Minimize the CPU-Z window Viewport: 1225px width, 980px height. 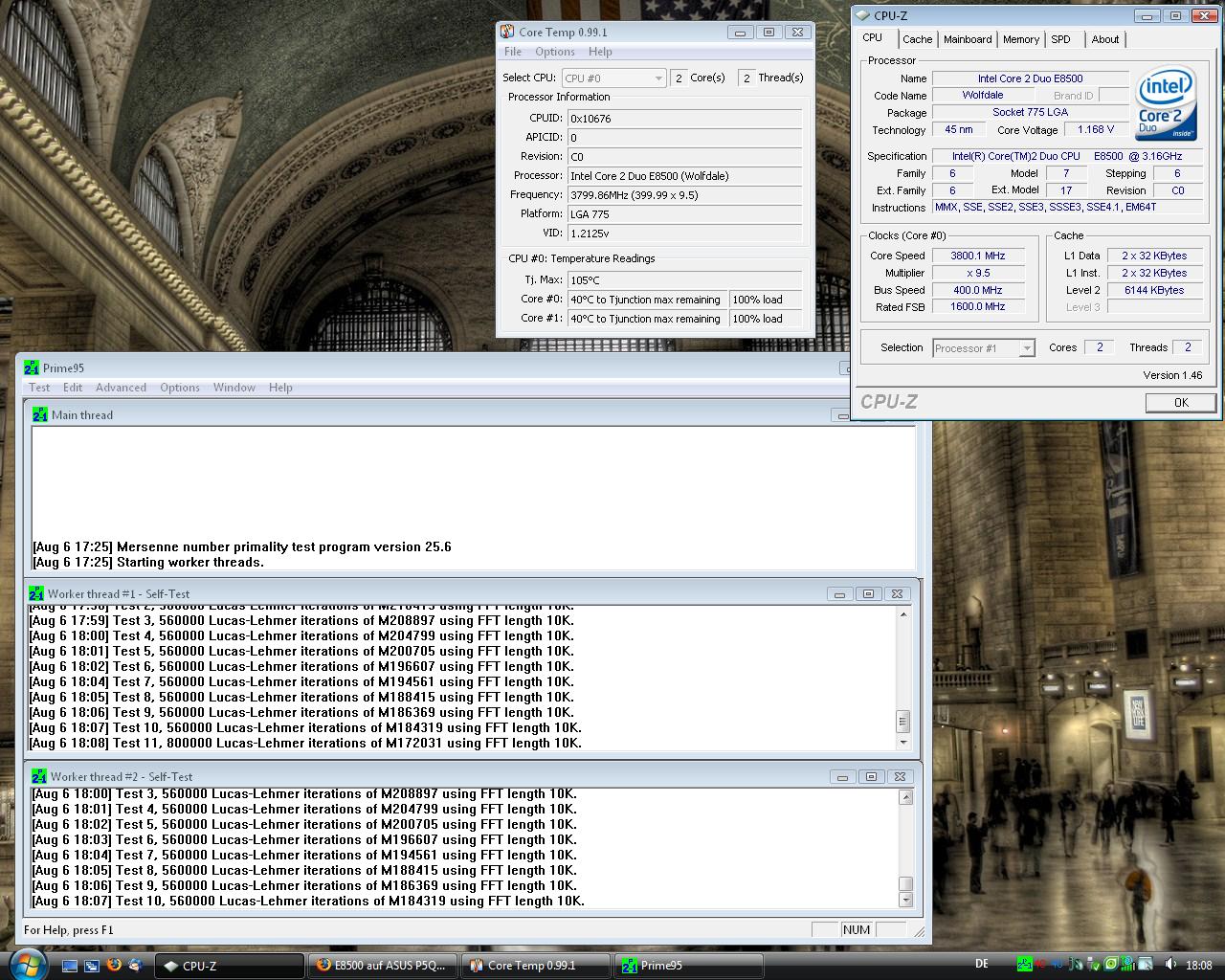[1147, 15]
